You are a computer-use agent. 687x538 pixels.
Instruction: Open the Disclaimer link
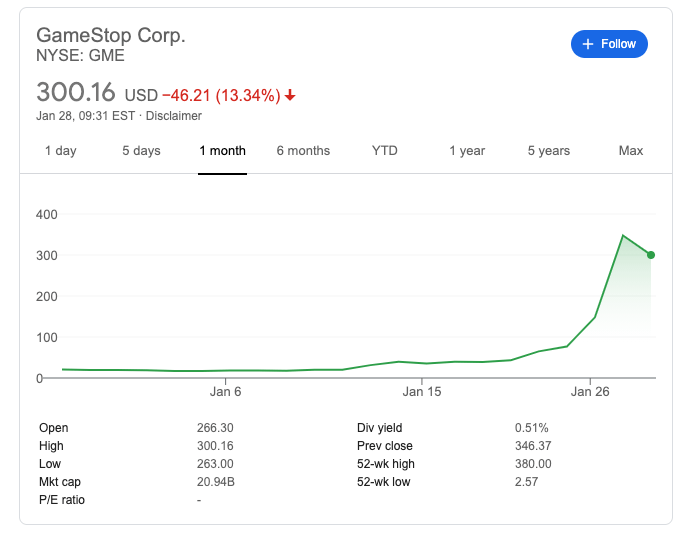[x=174, y=116]
